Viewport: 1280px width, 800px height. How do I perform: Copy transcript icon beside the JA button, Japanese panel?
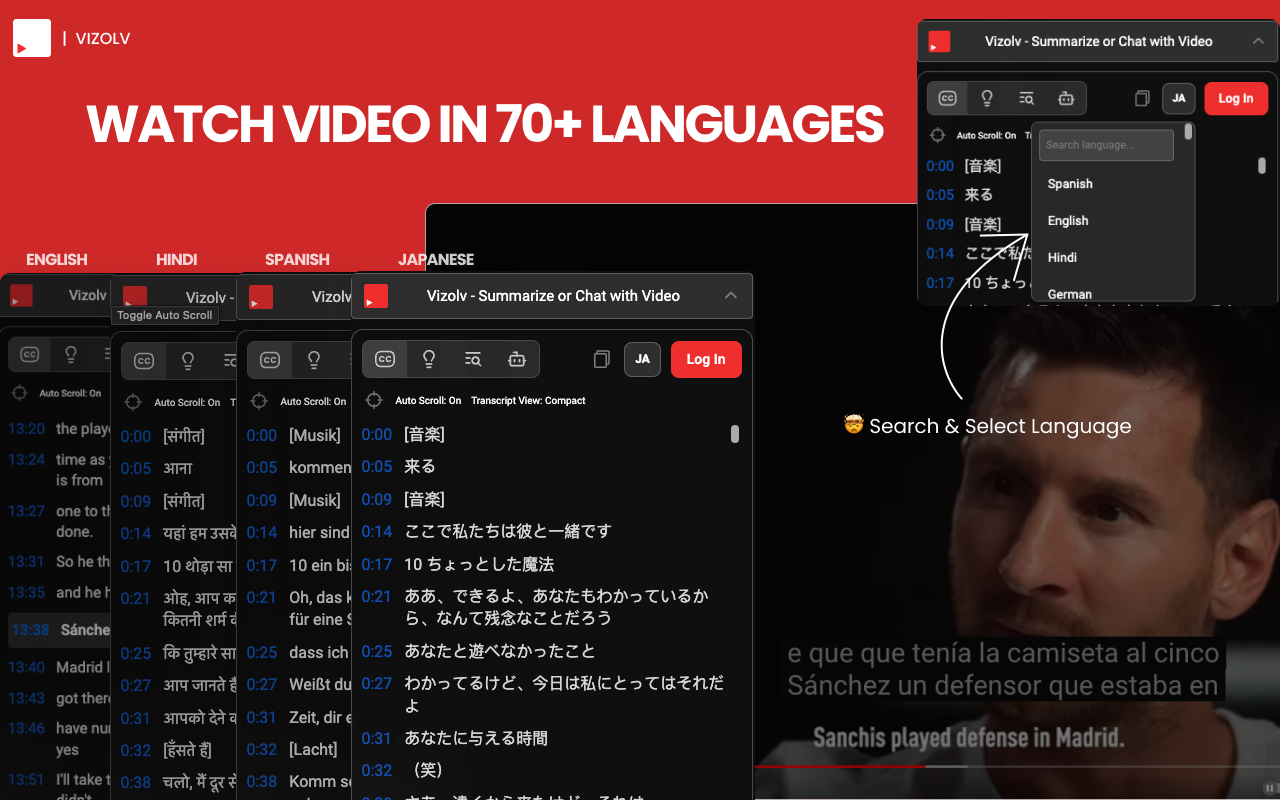[x=601, y=359]
